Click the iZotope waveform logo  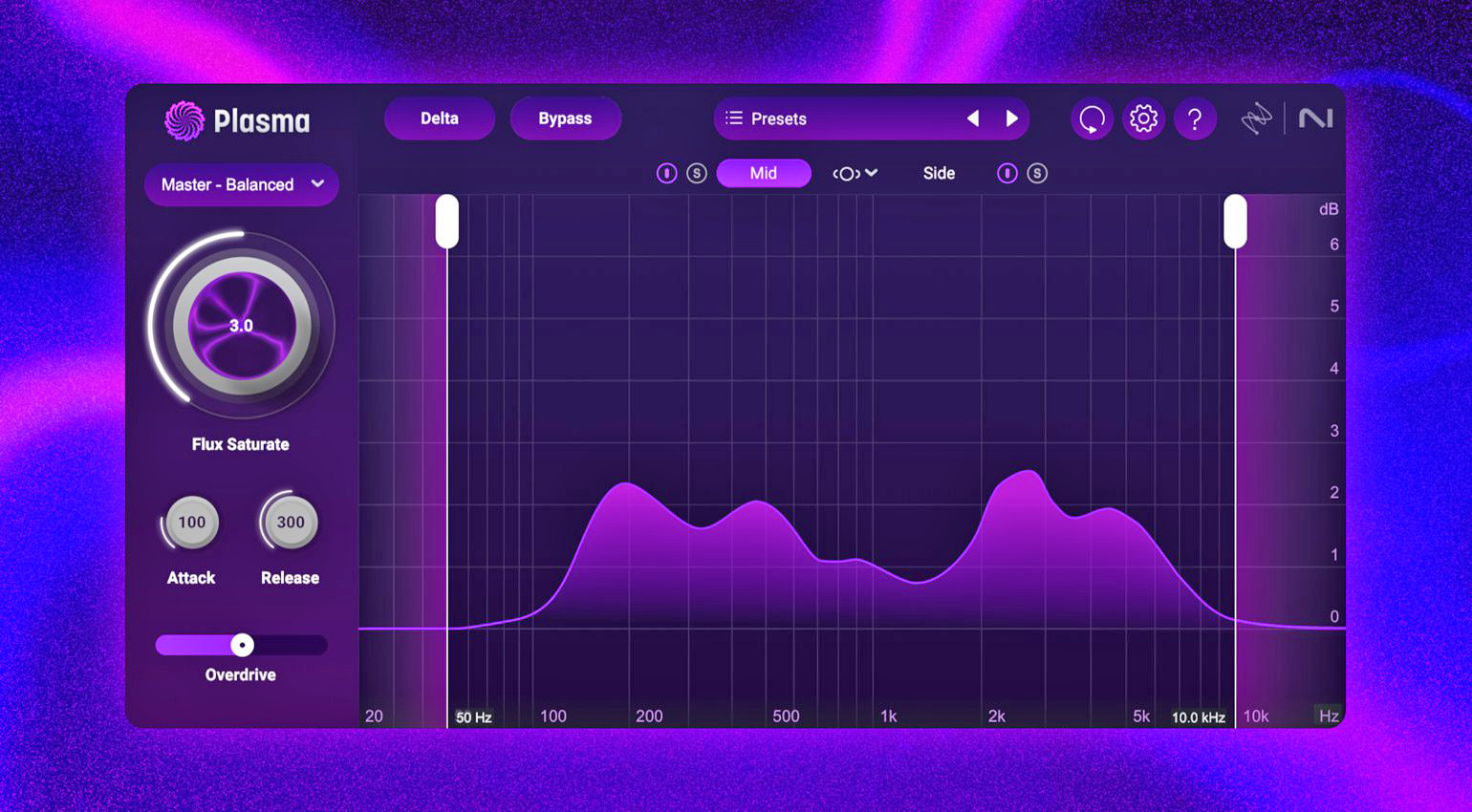1257,118
